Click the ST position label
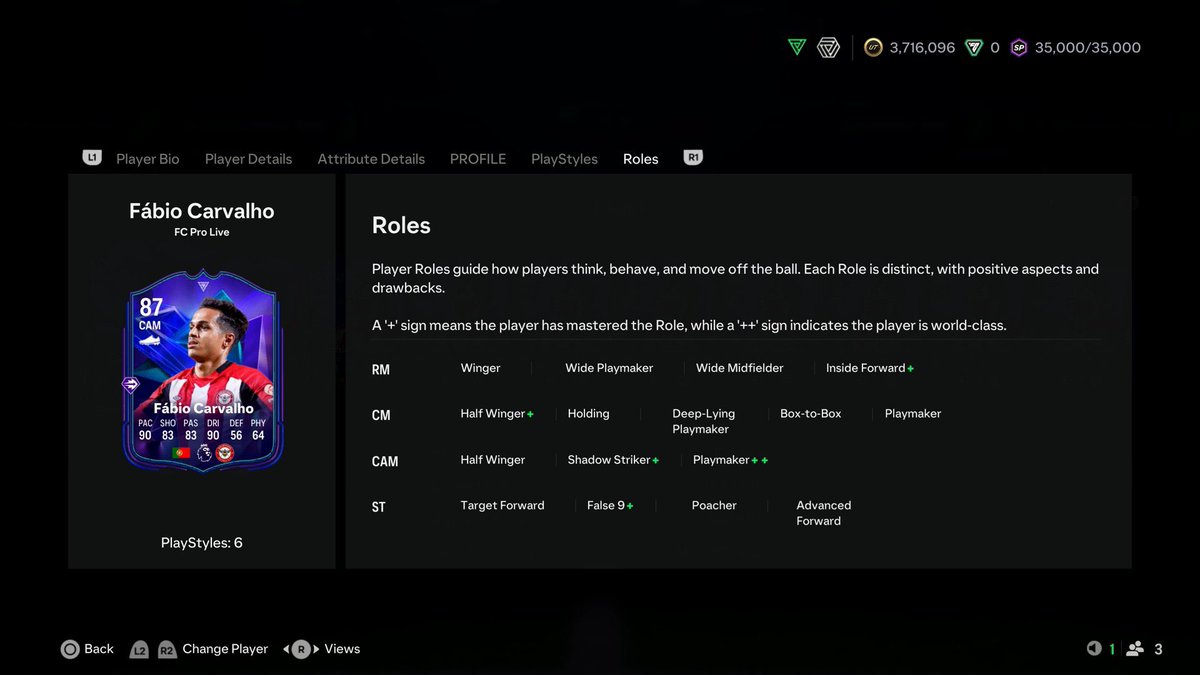The width and height of the screenshot is (1200, 675). point(379,507)
